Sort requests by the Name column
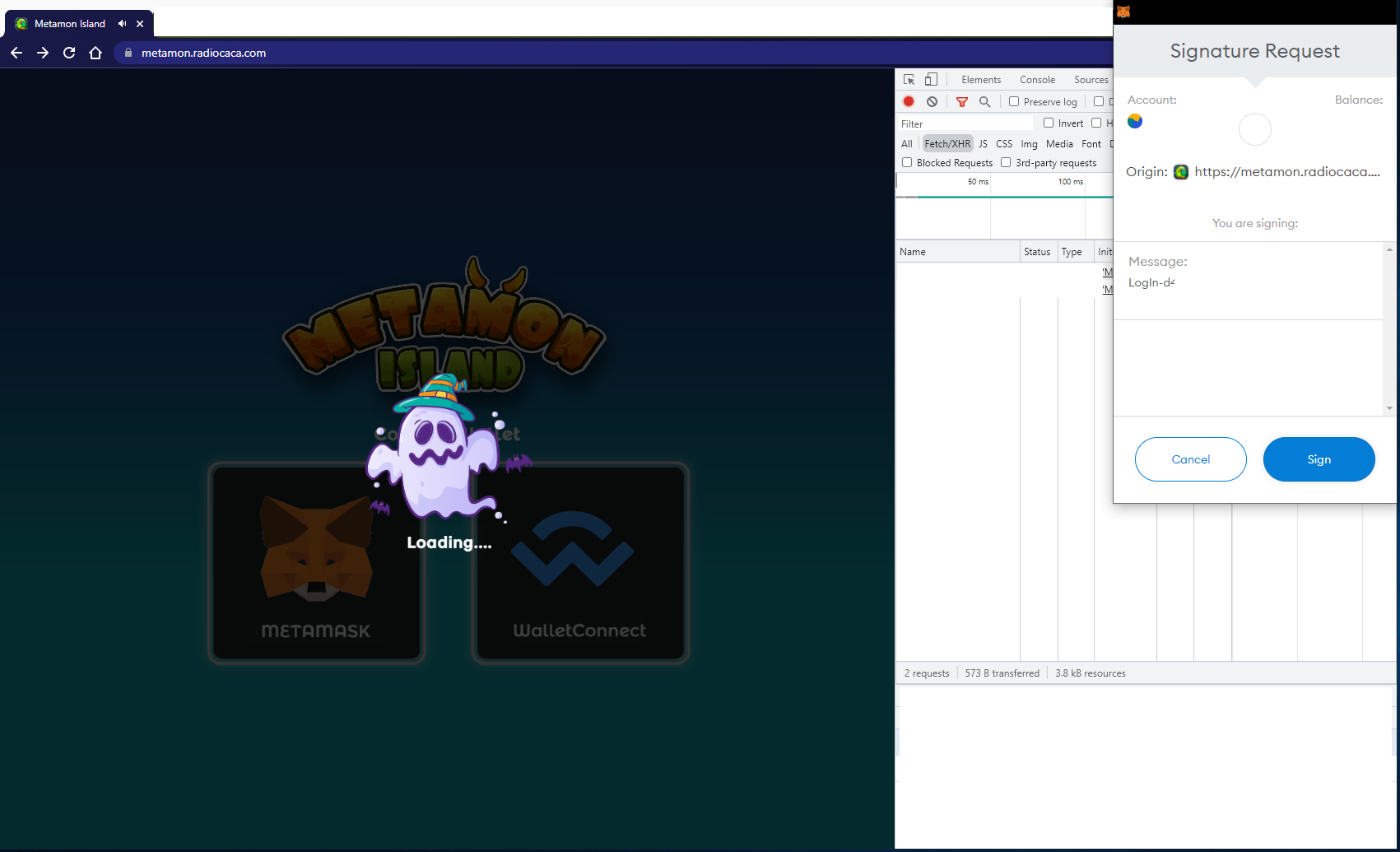1400x852 pixels. (957, 252)
